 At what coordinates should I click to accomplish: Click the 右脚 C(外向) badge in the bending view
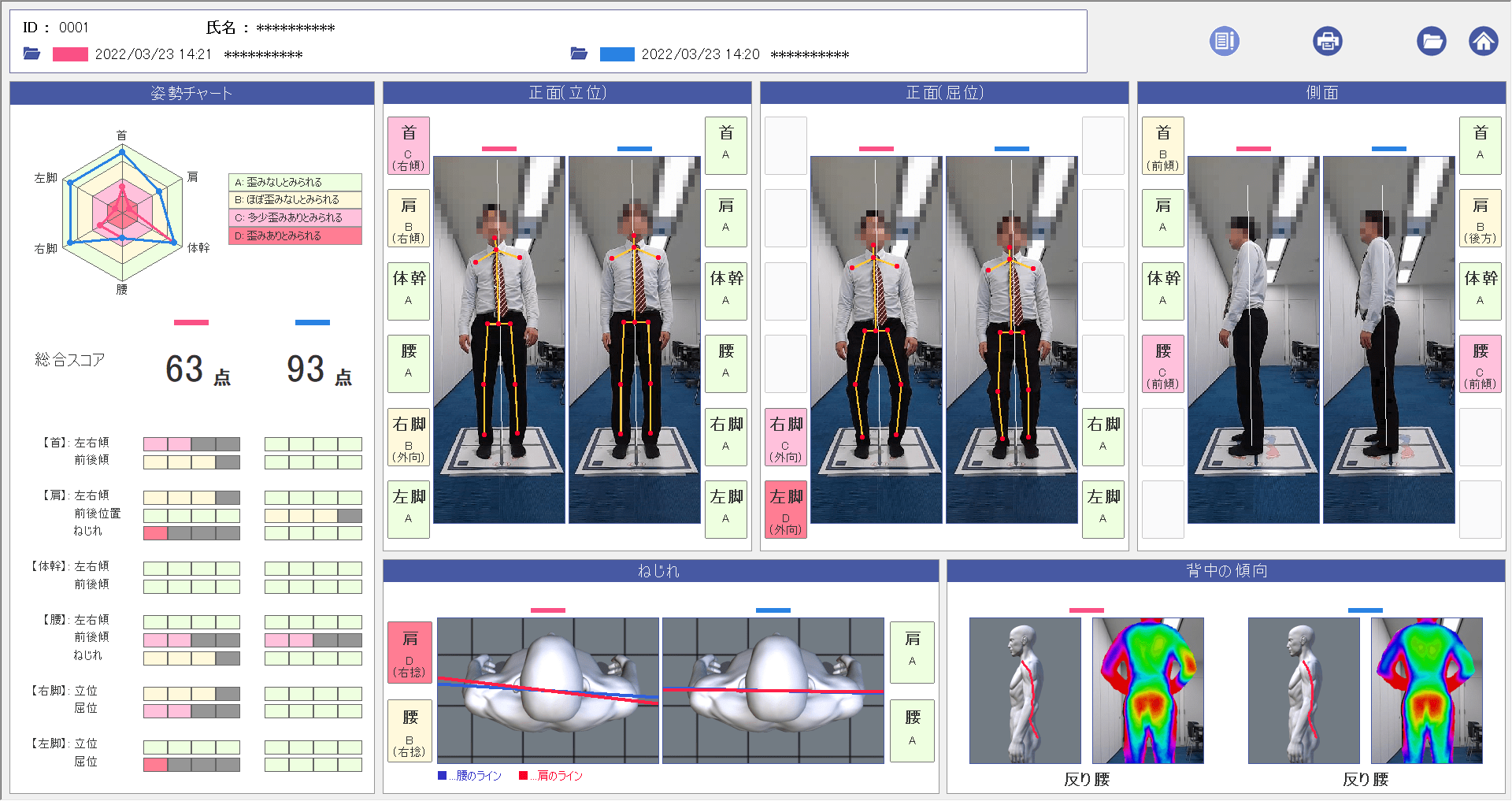click(x=785, y=436)
